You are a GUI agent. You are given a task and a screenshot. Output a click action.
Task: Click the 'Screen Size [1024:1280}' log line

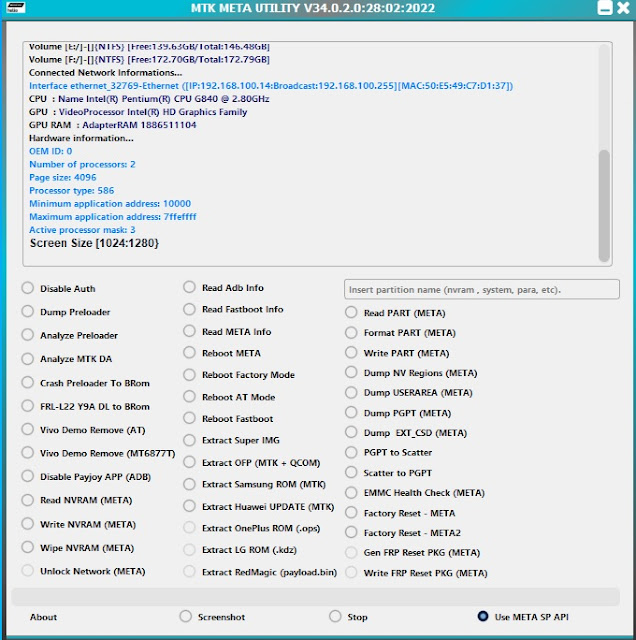click(x=94, y=243)
